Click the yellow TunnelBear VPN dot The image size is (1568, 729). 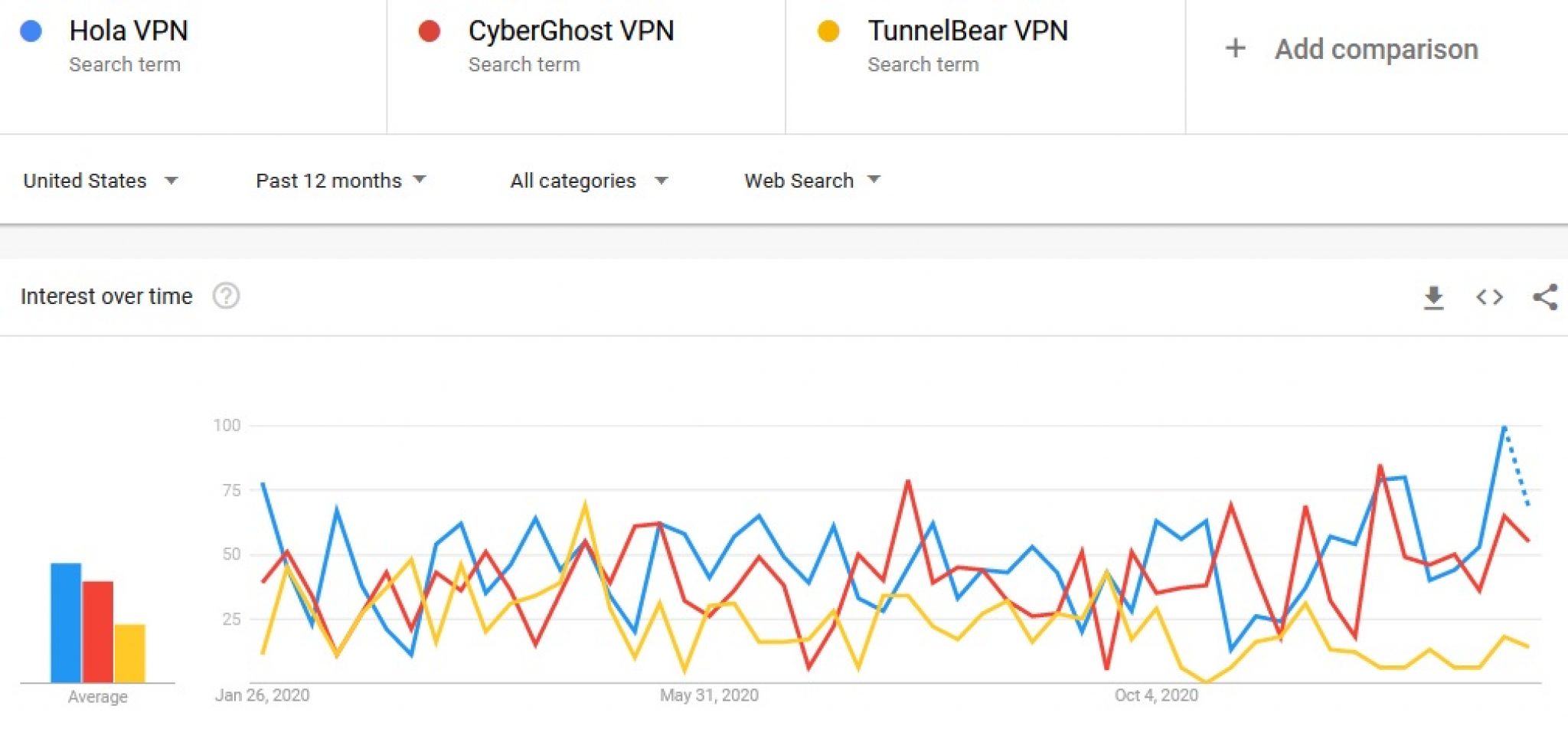pyautogui.click(x=828, y=31)
